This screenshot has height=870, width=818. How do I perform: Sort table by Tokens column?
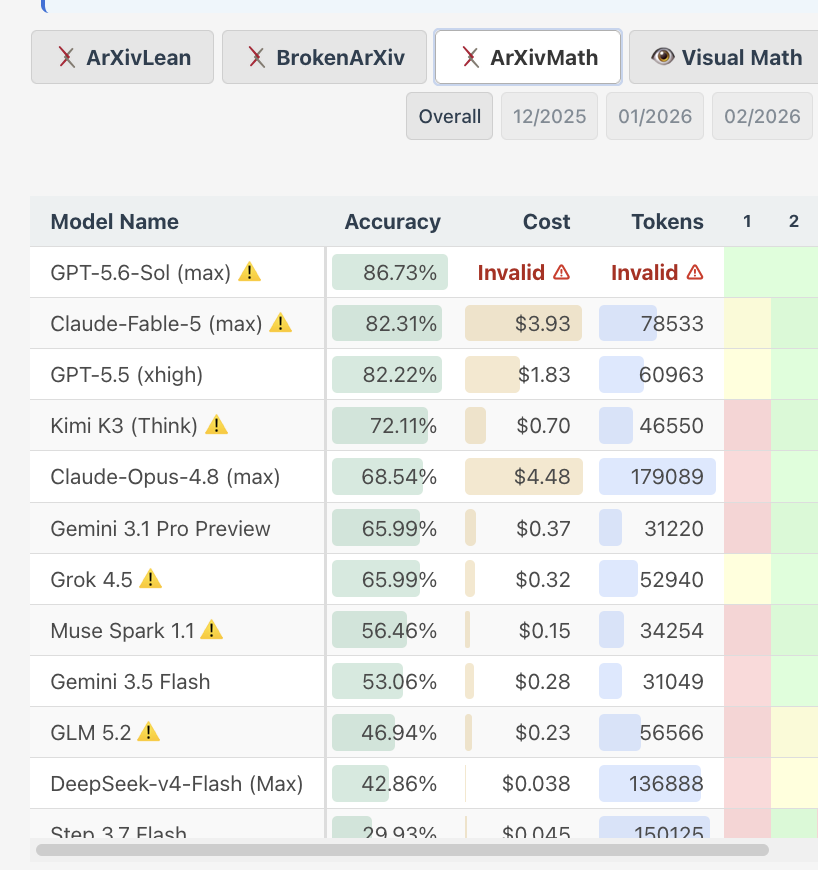tap(667, 221)
